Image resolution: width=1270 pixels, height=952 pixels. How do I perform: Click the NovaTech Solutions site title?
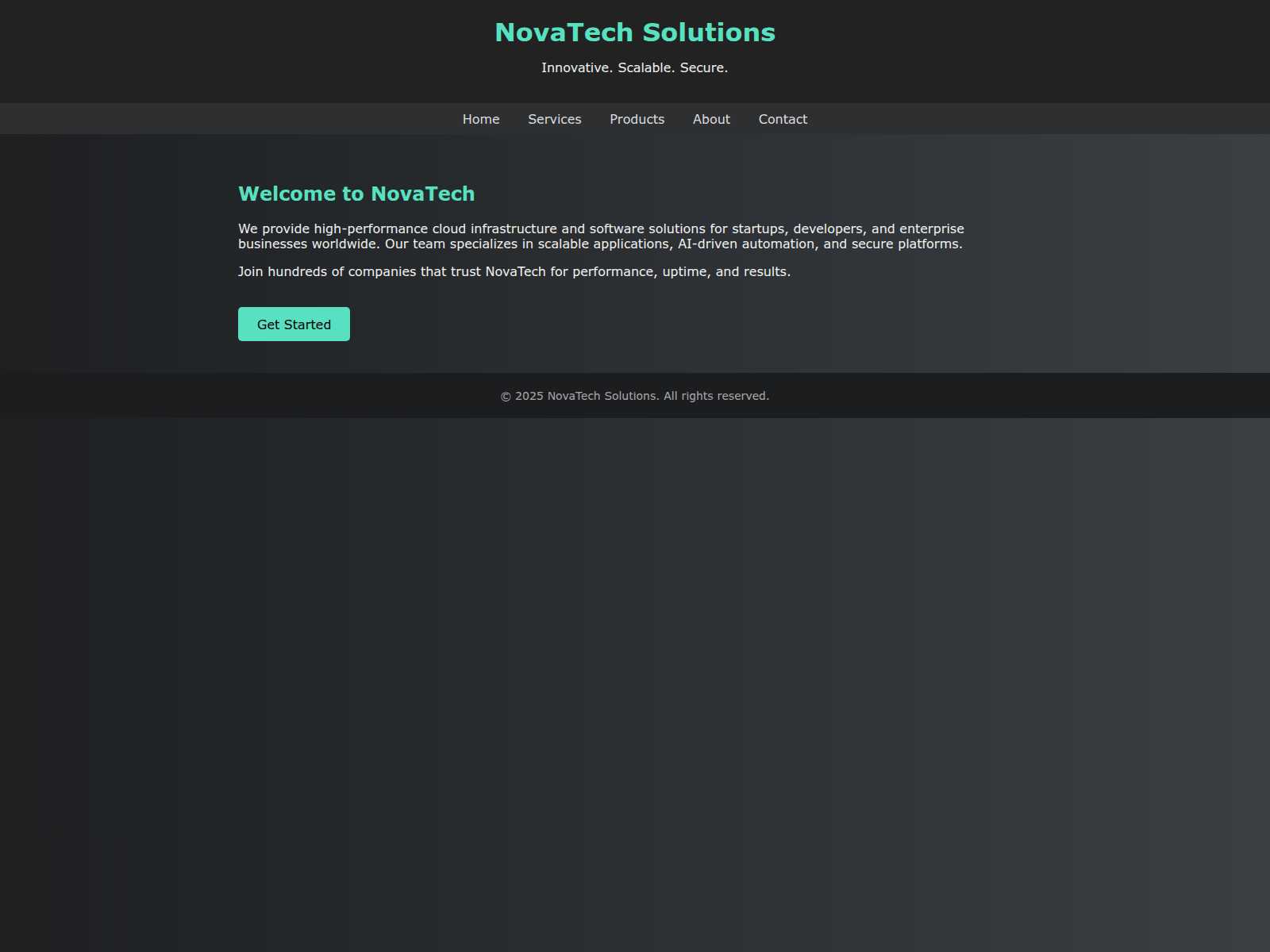pos(635,33)
